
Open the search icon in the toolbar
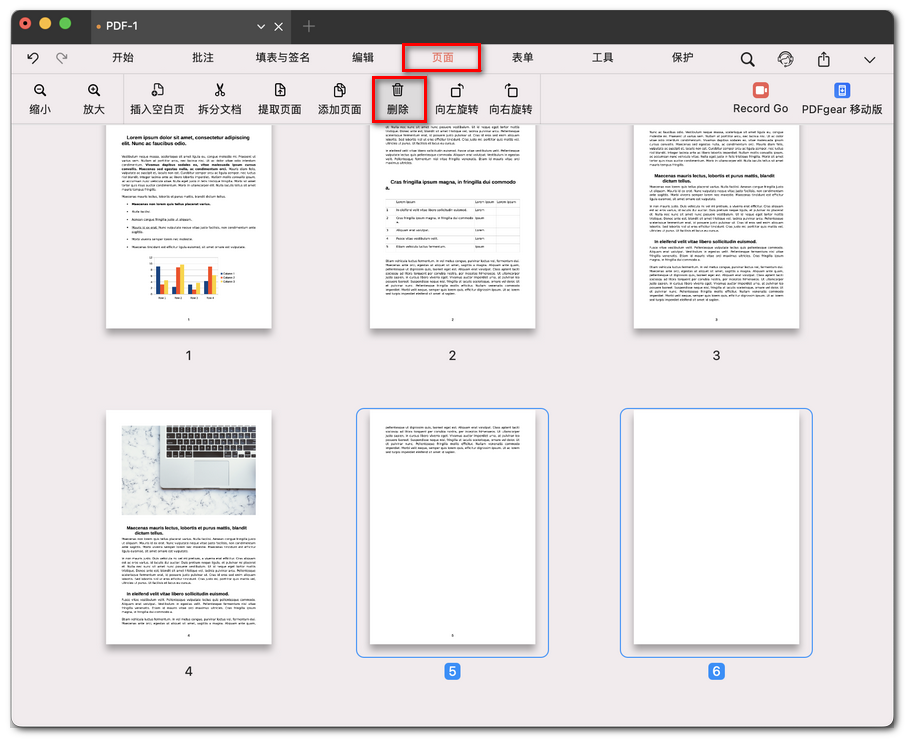tap(747, 58)
